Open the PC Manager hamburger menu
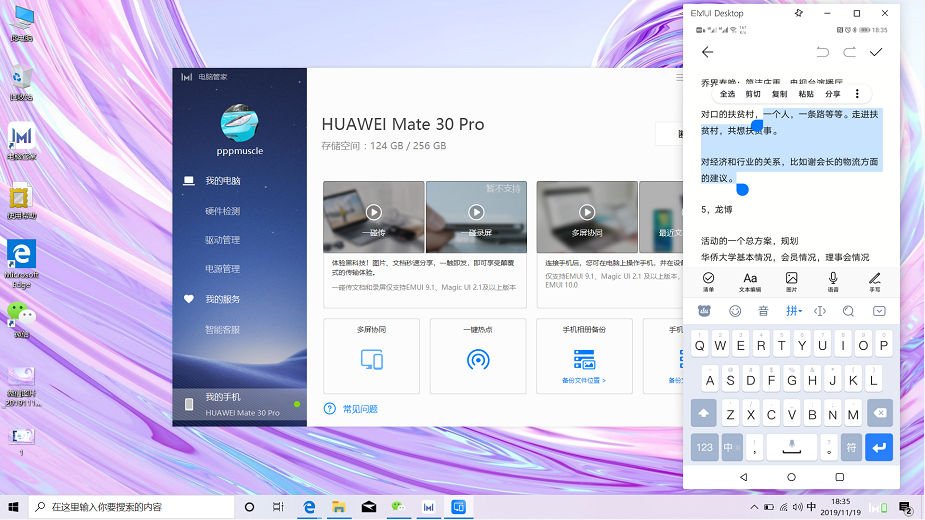The height and width of the screenshot is (520, 925). point(679,77)
